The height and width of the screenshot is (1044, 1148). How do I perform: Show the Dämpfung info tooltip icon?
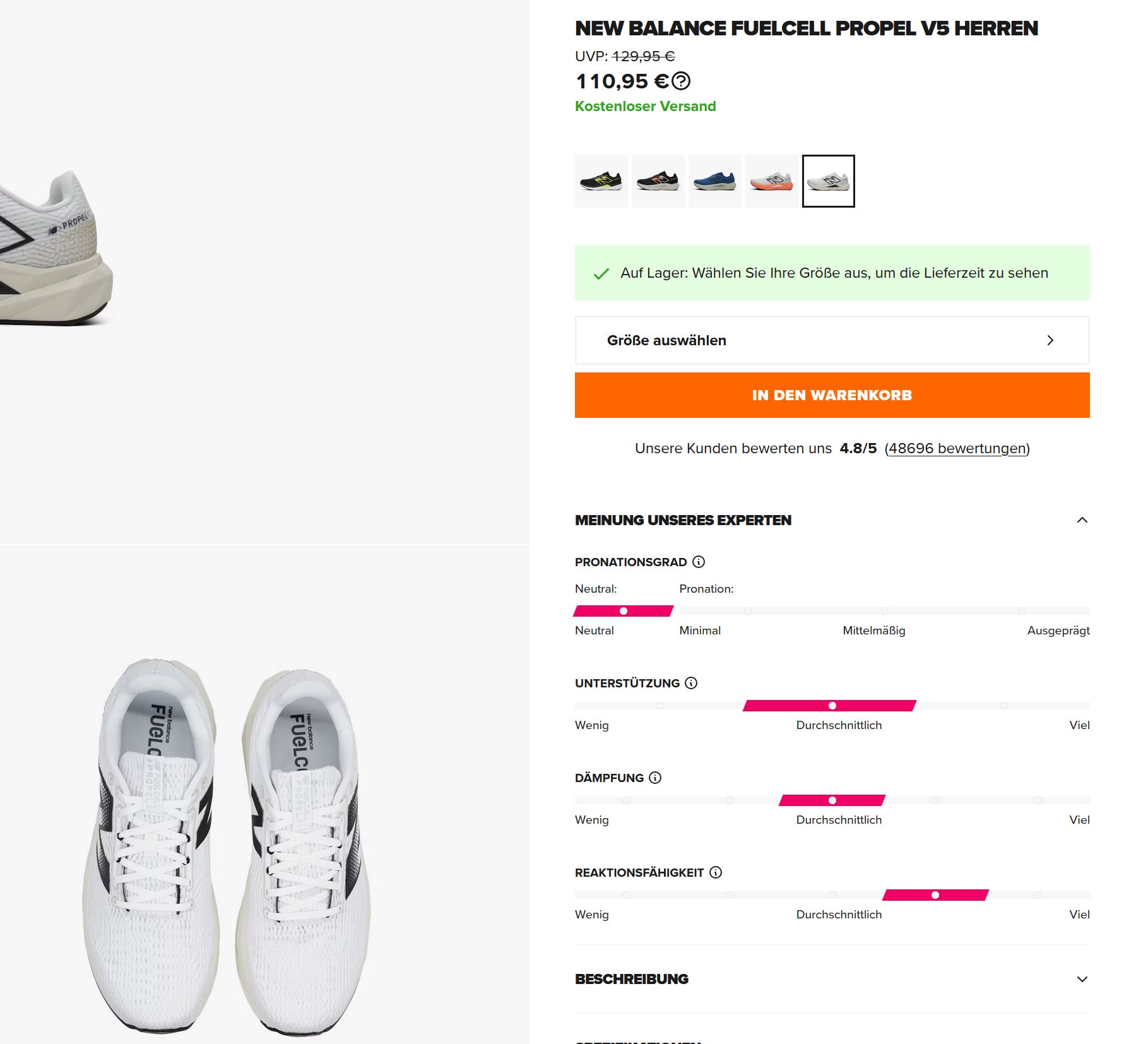(655, 778)
